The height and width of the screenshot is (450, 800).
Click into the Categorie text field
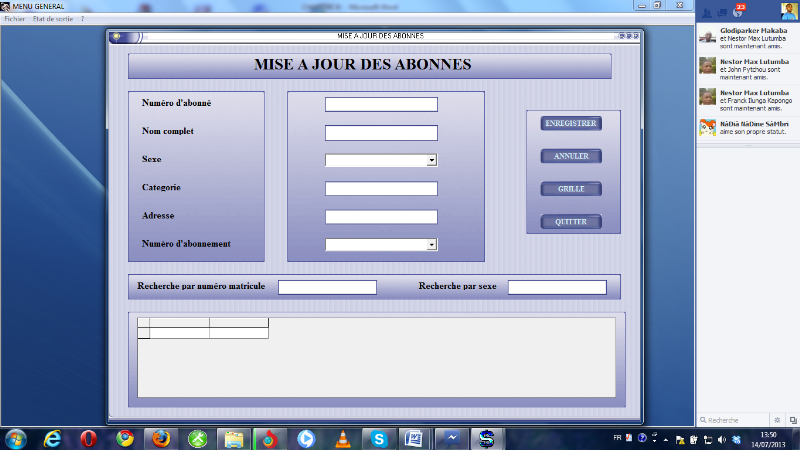click(x=381, y=189)
